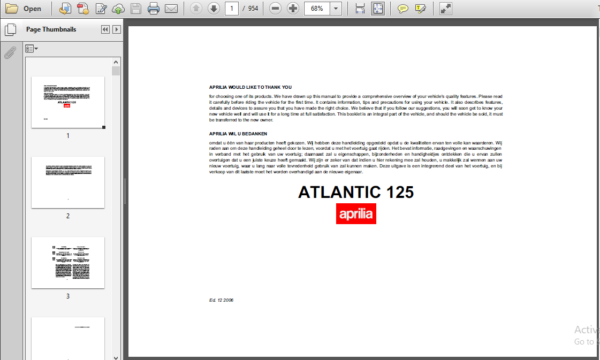This screenshot has height=360, width=600.
Task: Click the fit width scrolling icon
Action: 360,8
